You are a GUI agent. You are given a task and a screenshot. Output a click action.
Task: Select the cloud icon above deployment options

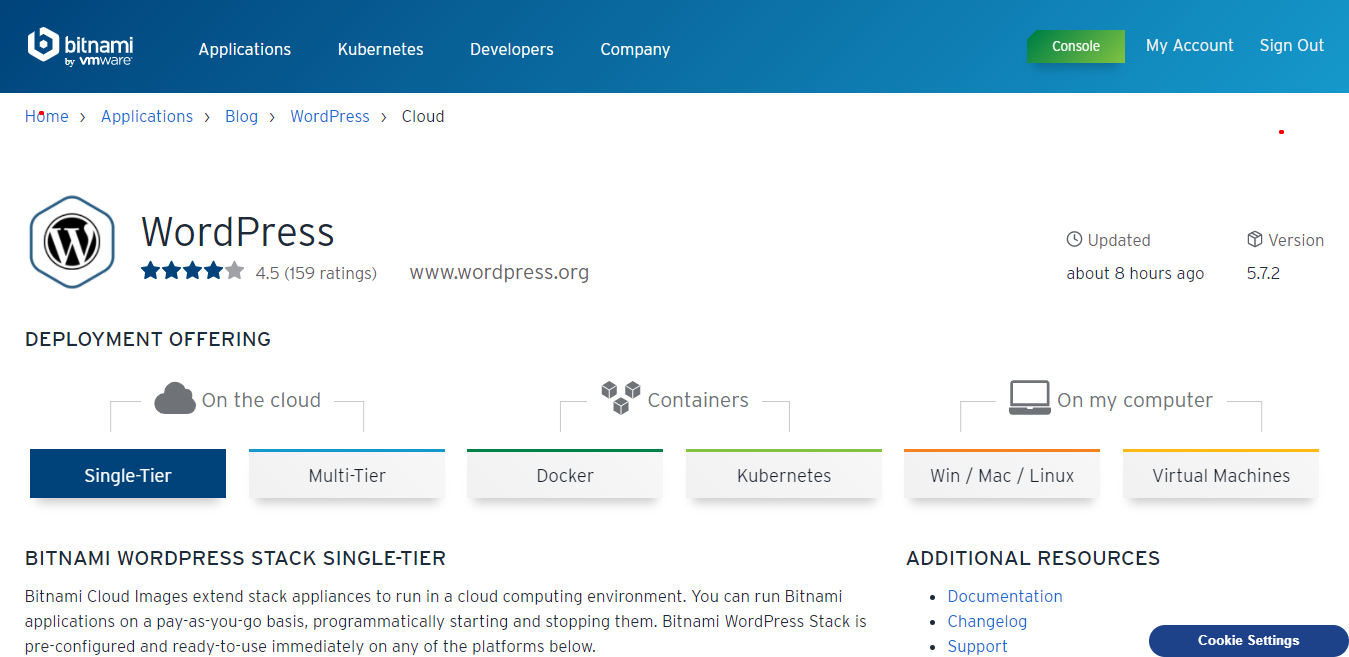click(x=175, y=397)
